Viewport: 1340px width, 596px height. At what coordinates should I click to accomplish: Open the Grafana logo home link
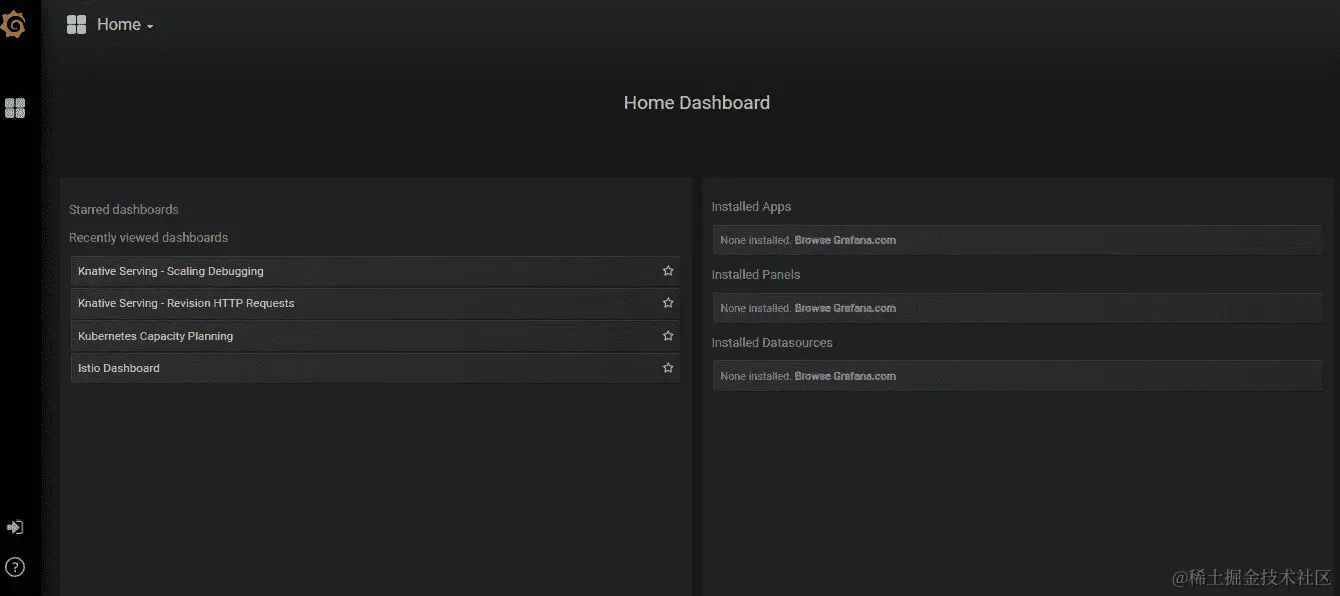pos(14,24)
